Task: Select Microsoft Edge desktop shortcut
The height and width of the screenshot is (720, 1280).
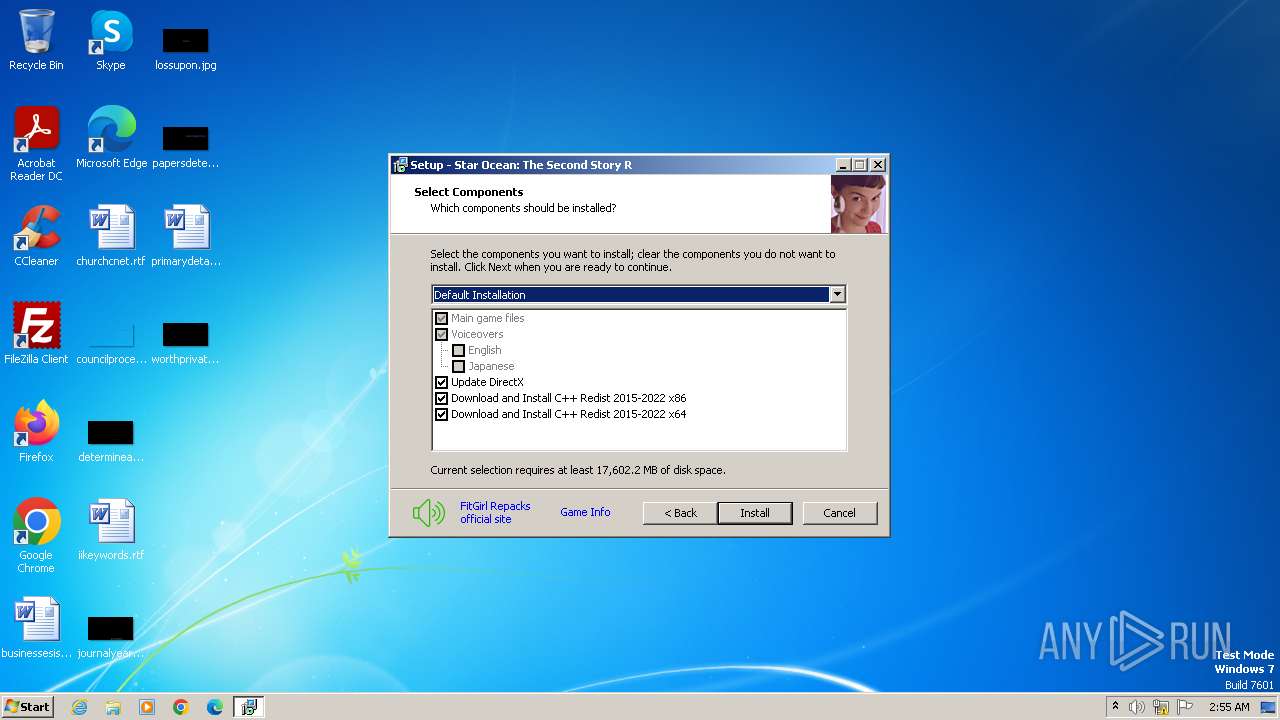Action: click(111, 138)
